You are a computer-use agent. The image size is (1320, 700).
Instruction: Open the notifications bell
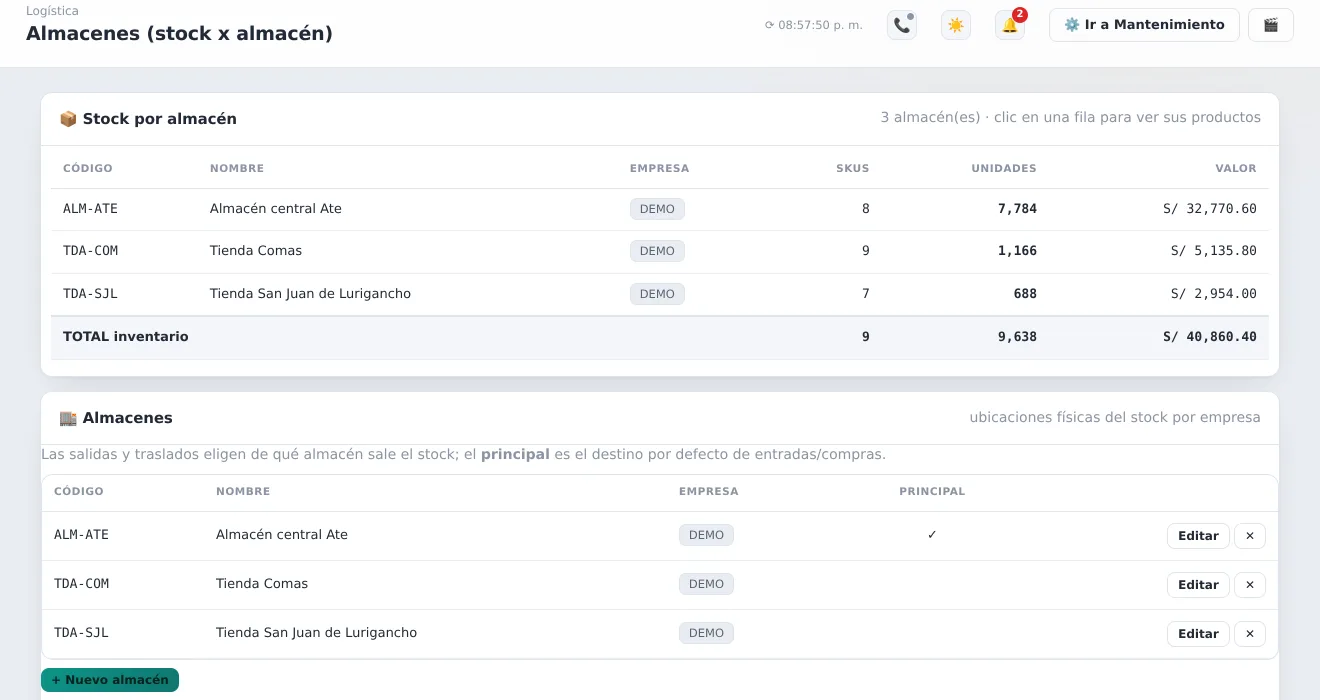point(1010,25)
